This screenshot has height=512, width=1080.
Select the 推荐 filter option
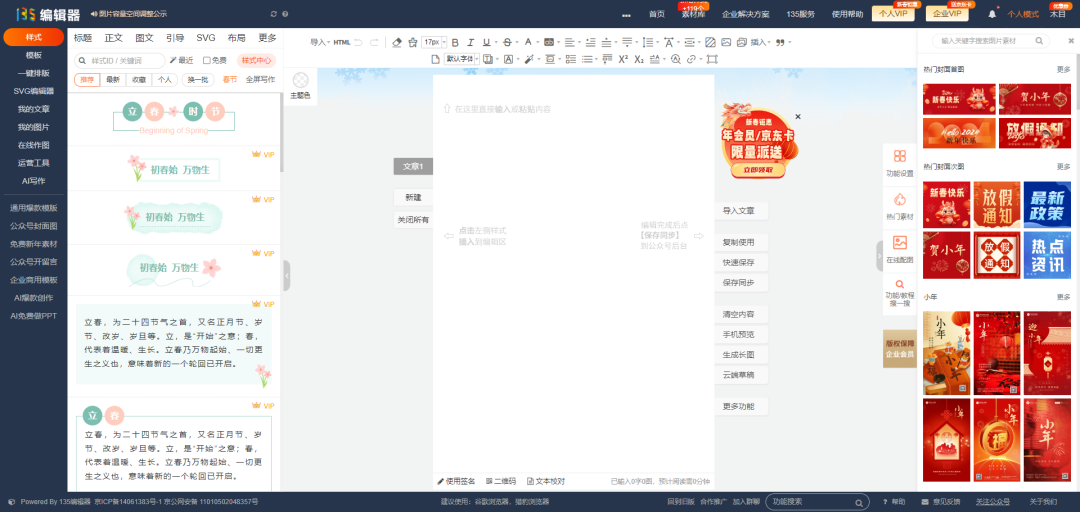(88, 79)
